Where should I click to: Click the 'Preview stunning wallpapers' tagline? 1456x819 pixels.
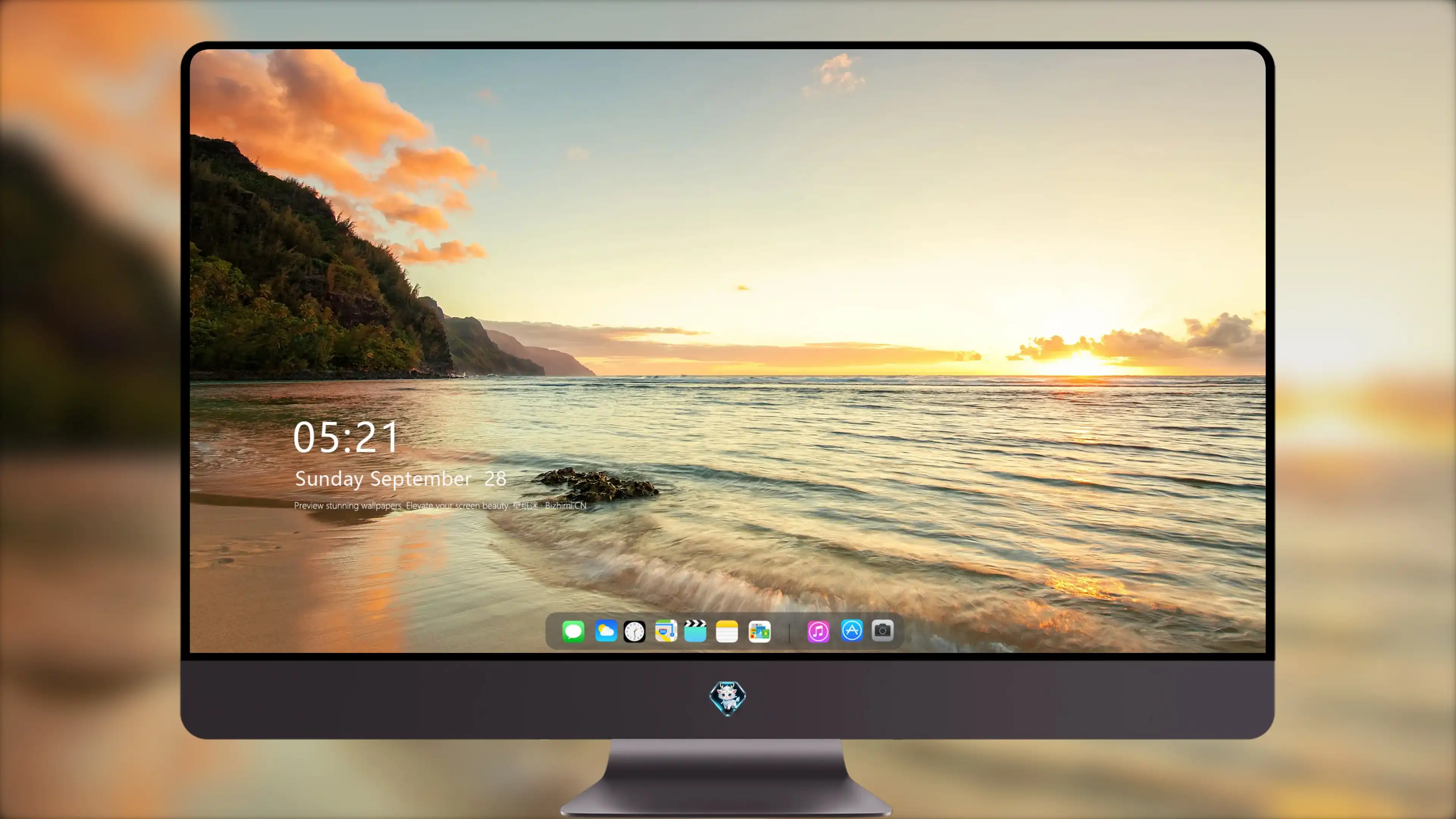(348, 505)
